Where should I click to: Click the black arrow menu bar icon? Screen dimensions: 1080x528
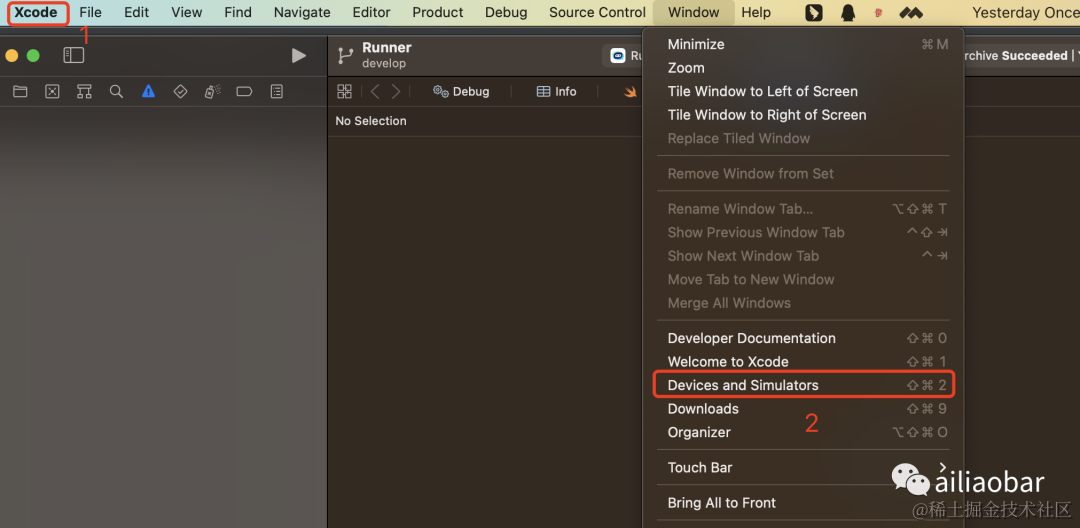click(x=814, y=12)
